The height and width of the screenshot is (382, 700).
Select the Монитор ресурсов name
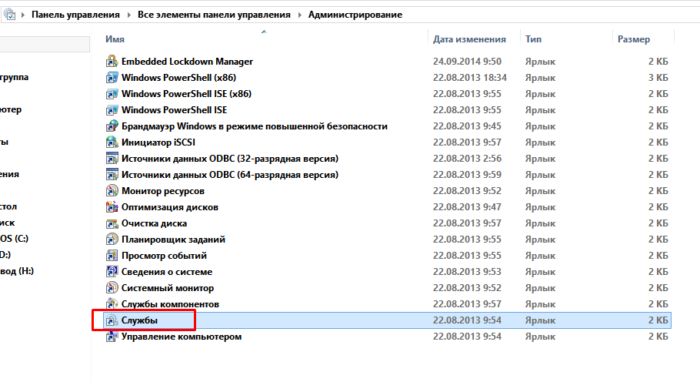point(163,191)
